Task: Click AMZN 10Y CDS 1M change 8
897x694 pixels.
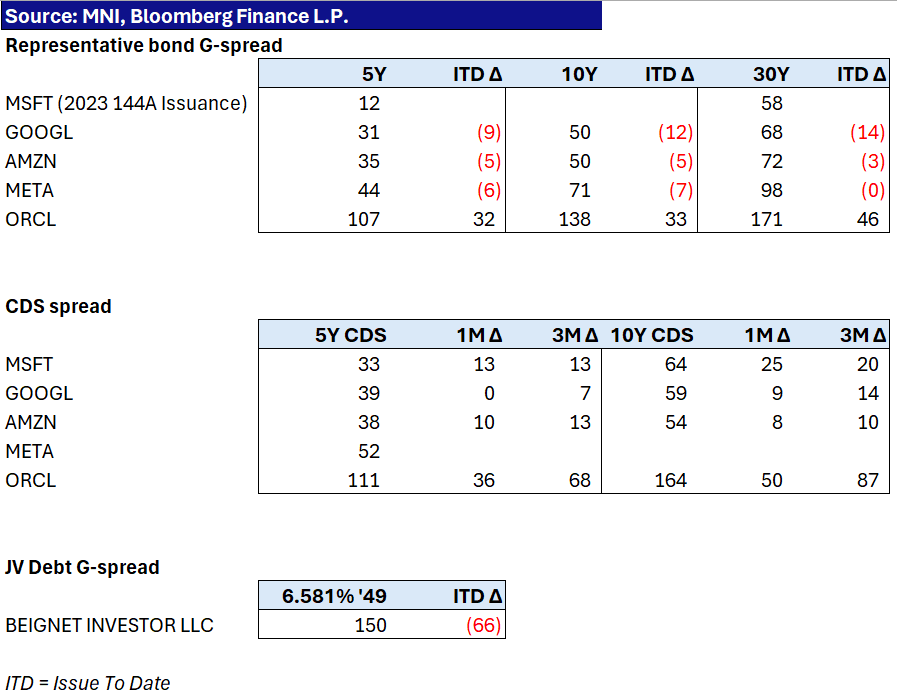Action: (777, 422)
